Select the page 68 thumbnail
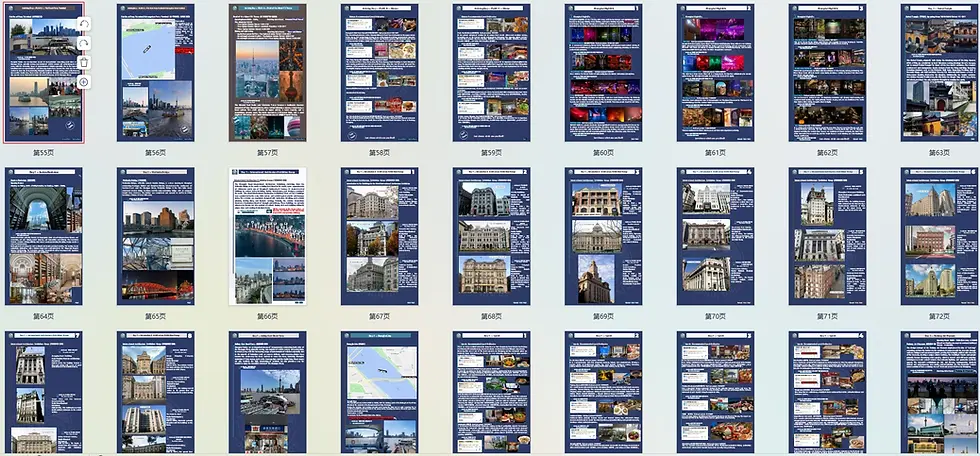 pyautogui.click(x=491, y=236)
